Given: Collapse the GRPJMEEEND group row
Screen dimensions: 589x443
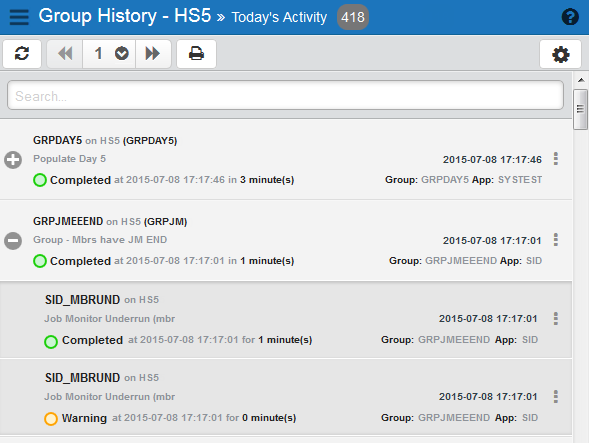Looking at the screenshot, I should [13, 241].
